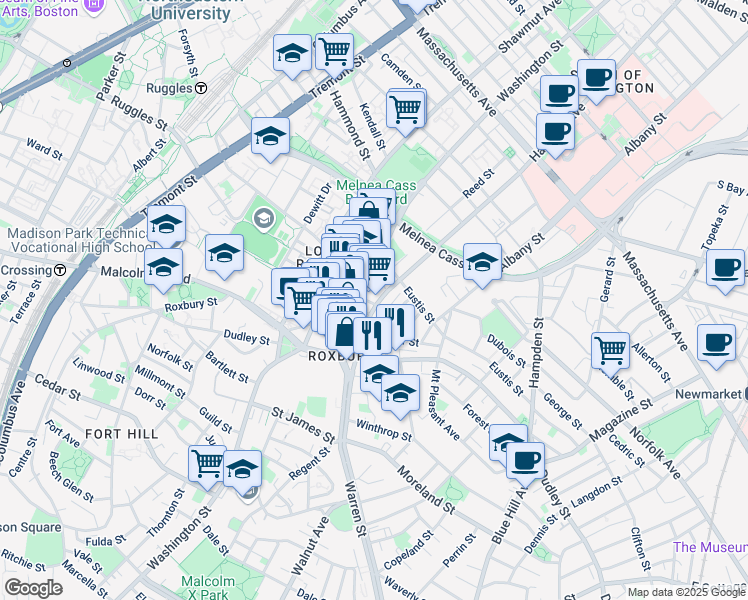Select the 'Mt Pleasant Ave' street label
This screenshot has width=748, height=600.
[x=446, y=405]
